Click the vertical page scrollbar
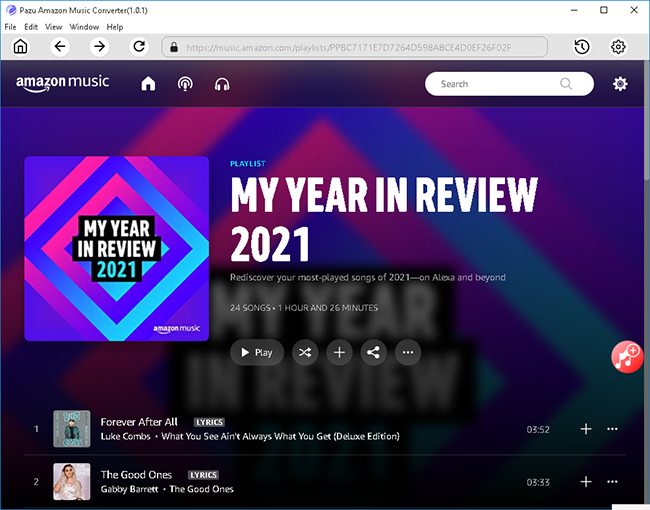 (x=647, y=120)
